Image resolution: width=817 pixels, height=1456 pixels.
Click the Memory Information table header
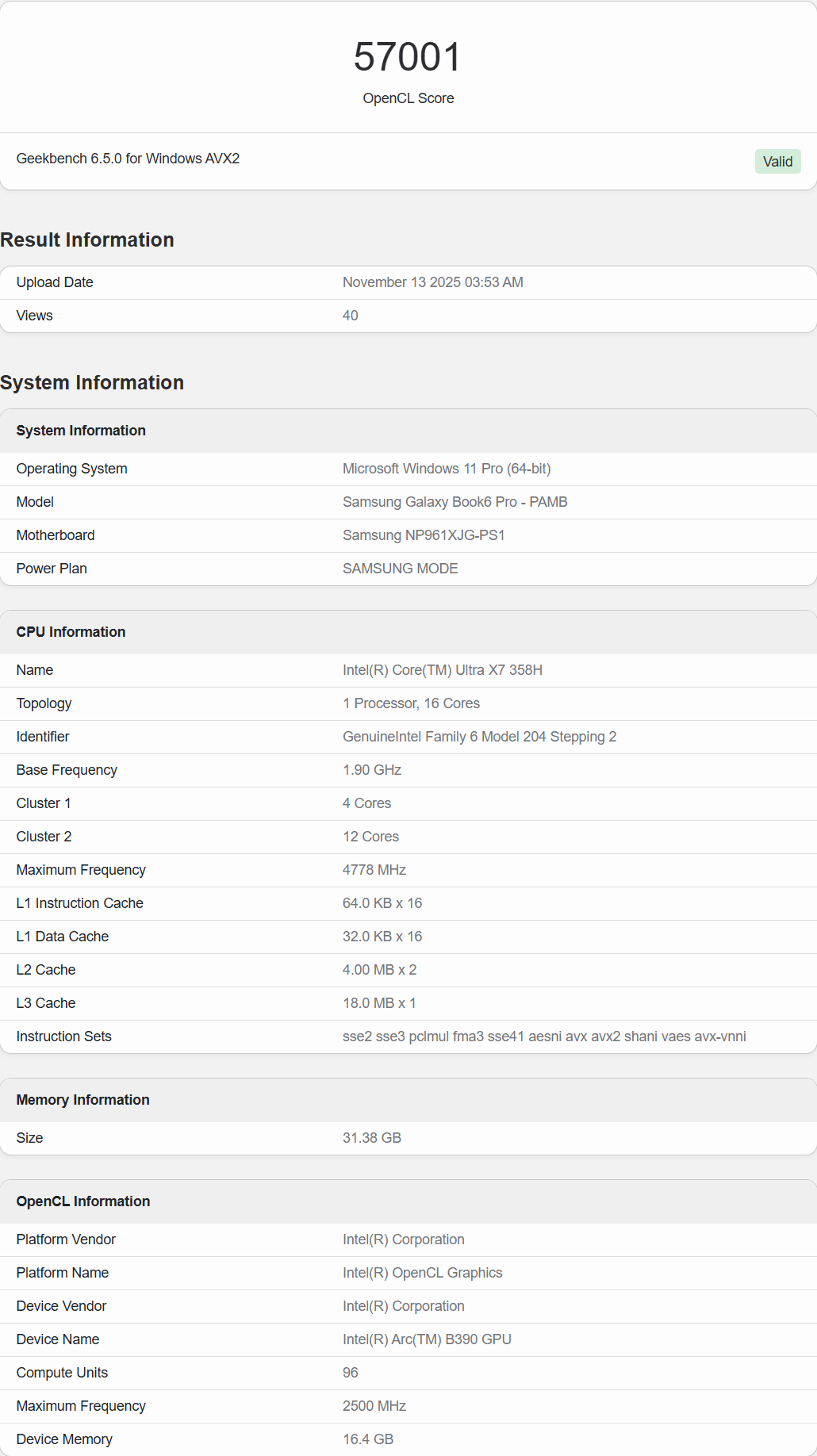tap(82, 1100)
